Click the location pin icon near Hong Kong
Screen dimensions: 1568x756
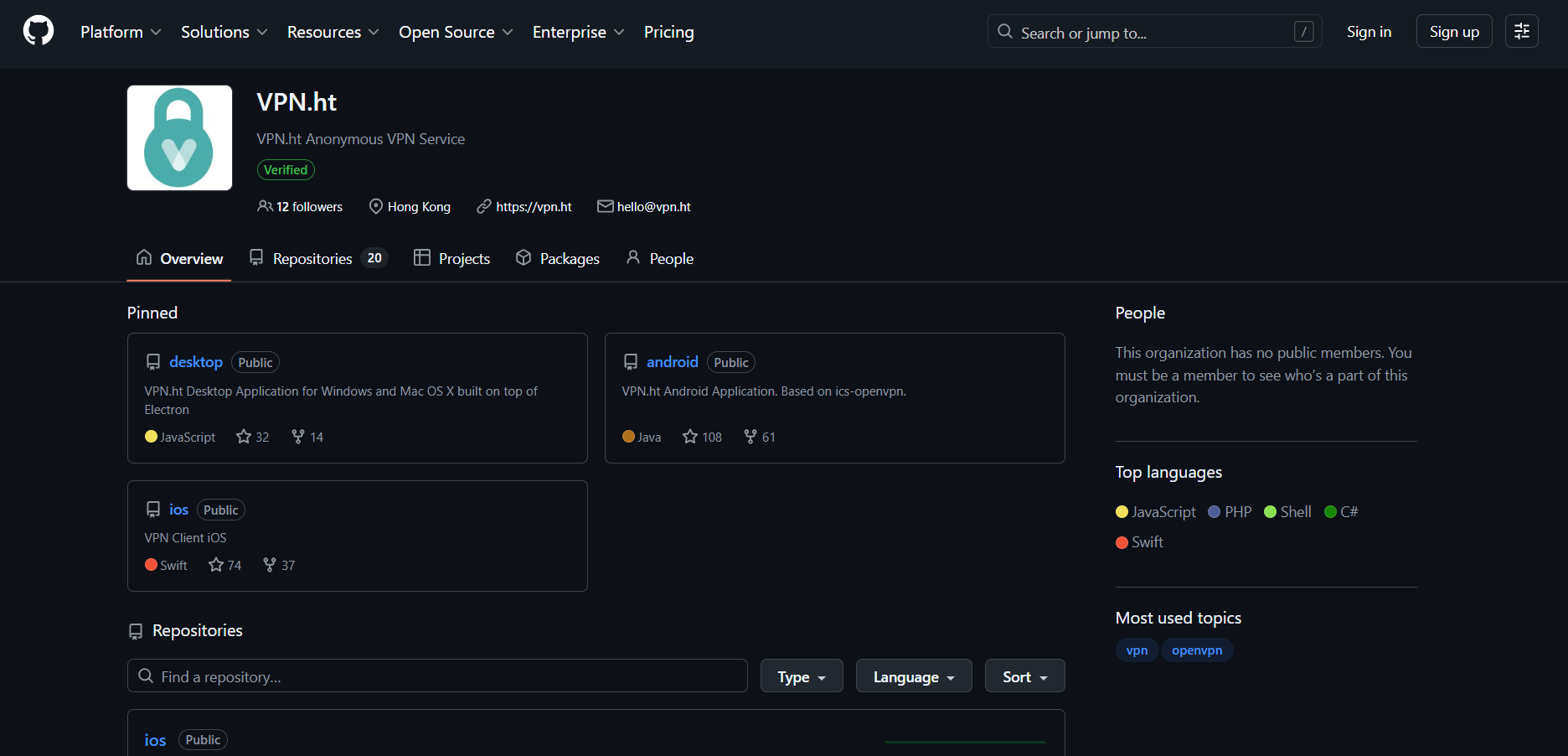tap(376, 206)
